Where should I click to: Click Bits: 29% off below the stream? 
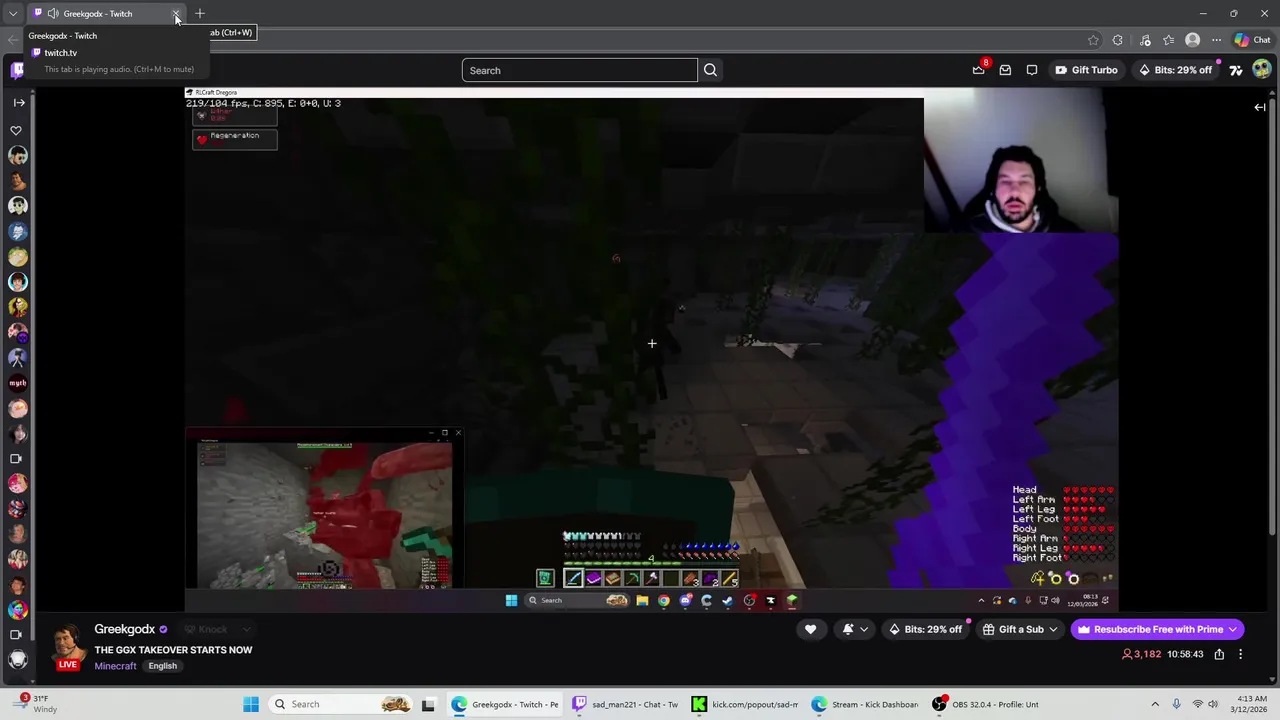(925, 629)
